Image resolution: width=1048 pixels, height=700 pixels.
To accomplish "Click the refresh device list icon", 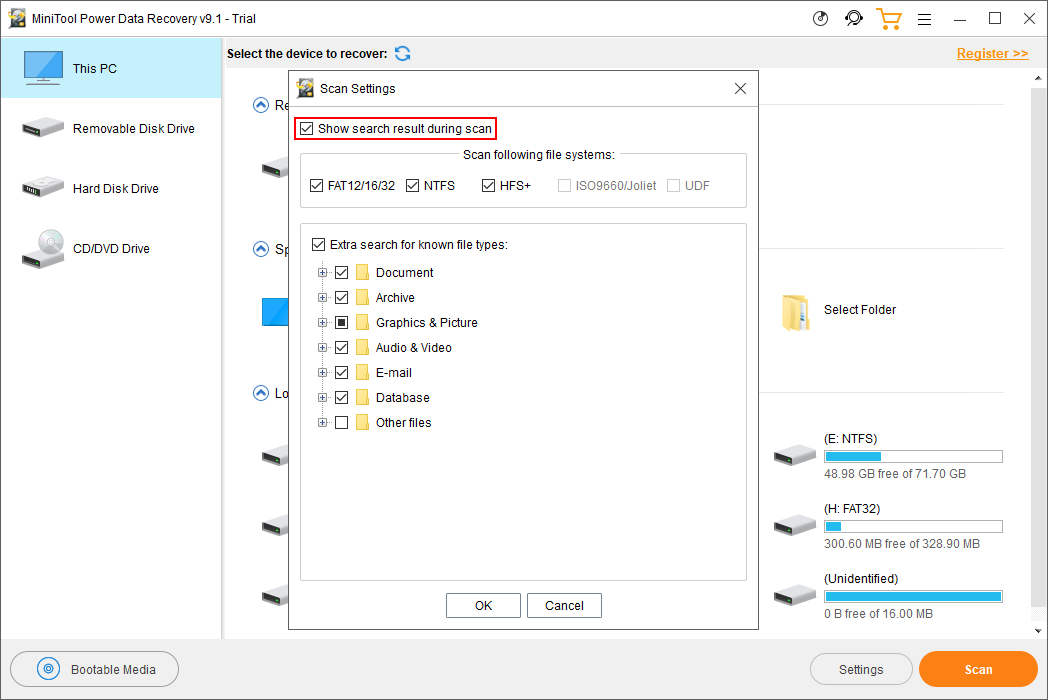I will coord(402,53).
